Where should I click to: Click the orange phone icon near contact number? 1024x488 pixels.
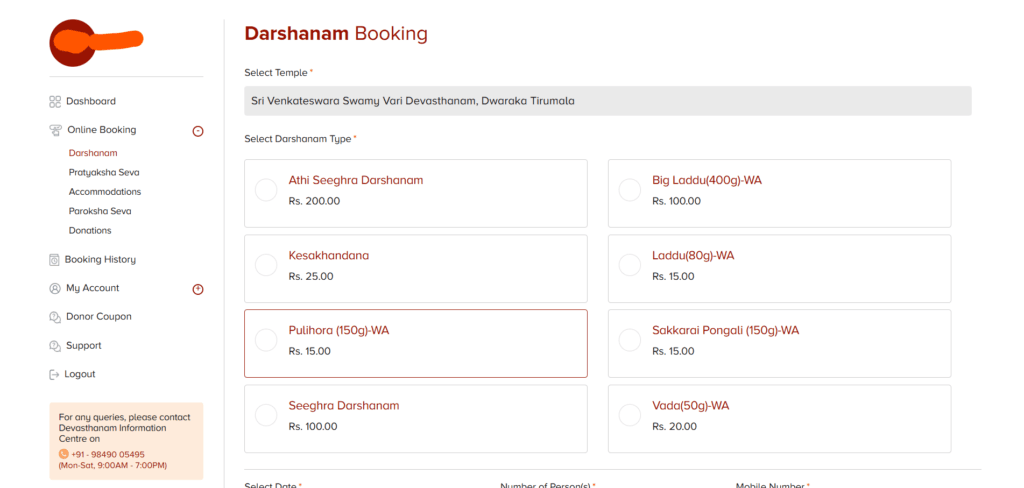coord(63,454)
